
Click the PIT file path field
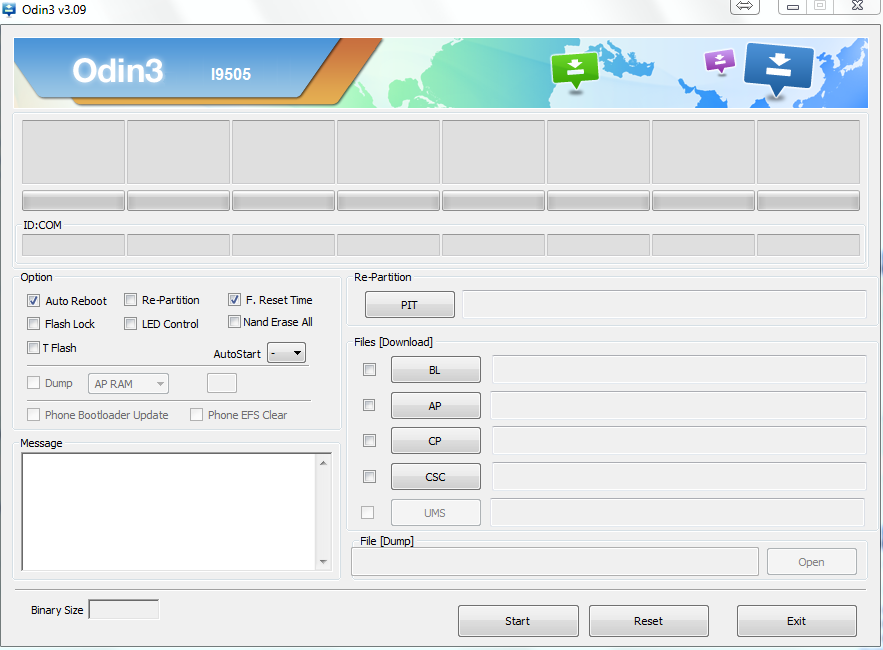pos(664,305)
